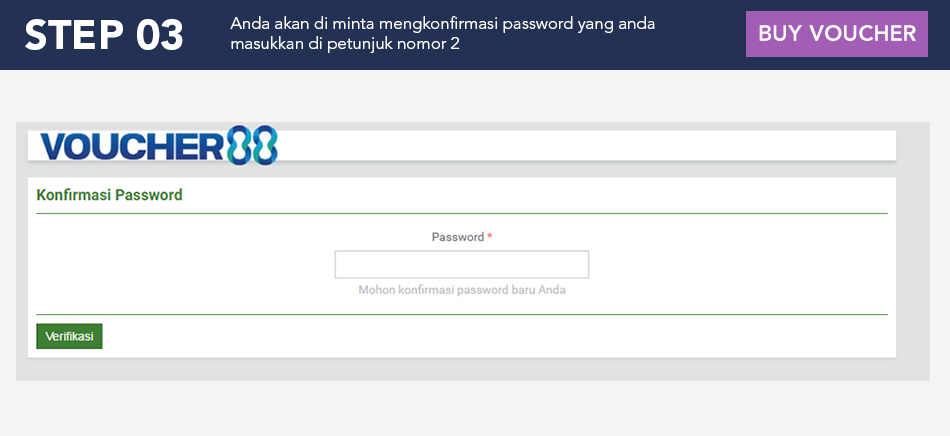Click the green divider above Verifikasi
Screen dimensions: 950x436
461,314
